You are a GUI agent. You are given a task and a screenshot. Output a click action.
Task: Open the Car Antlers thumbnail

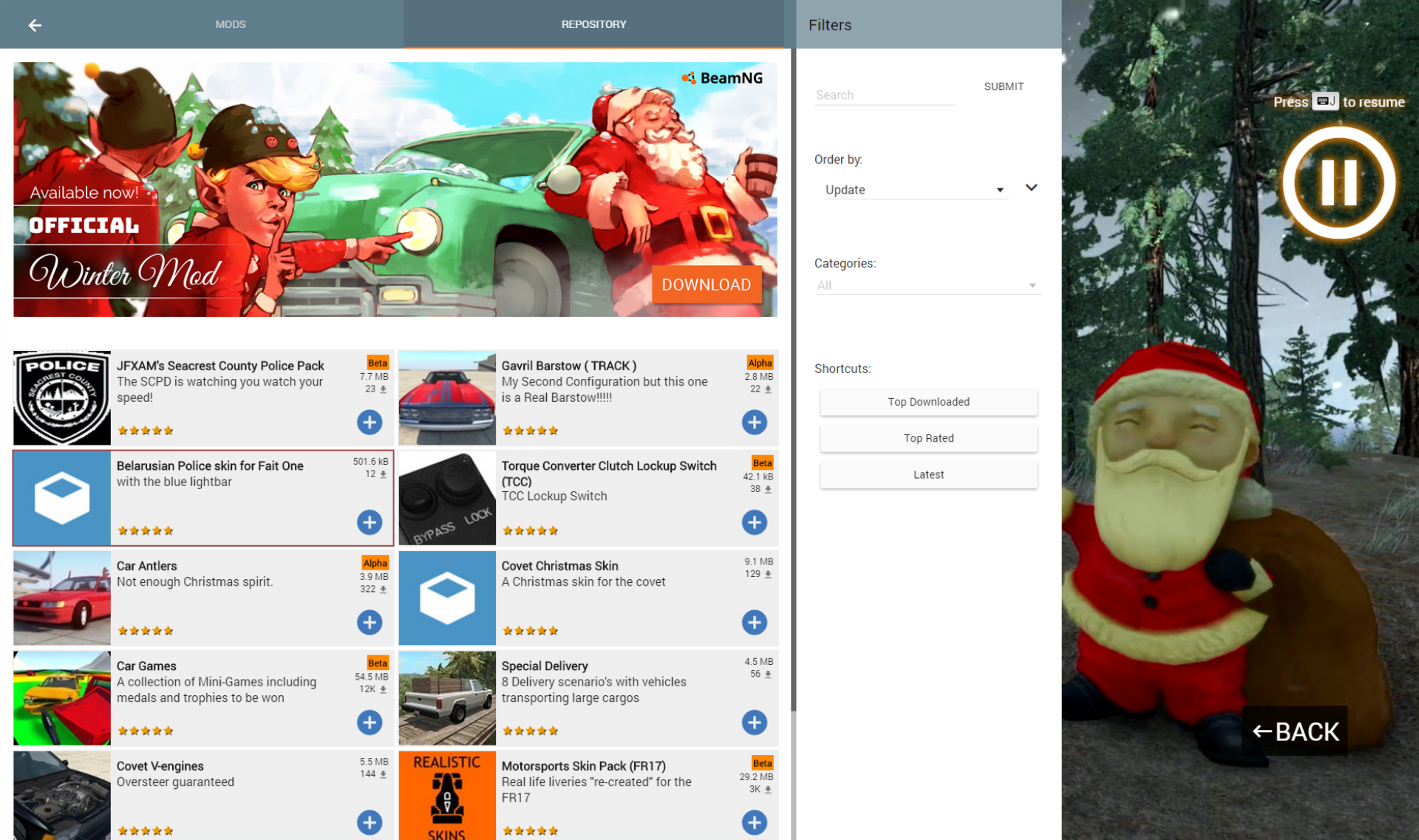tap(62, 598)
